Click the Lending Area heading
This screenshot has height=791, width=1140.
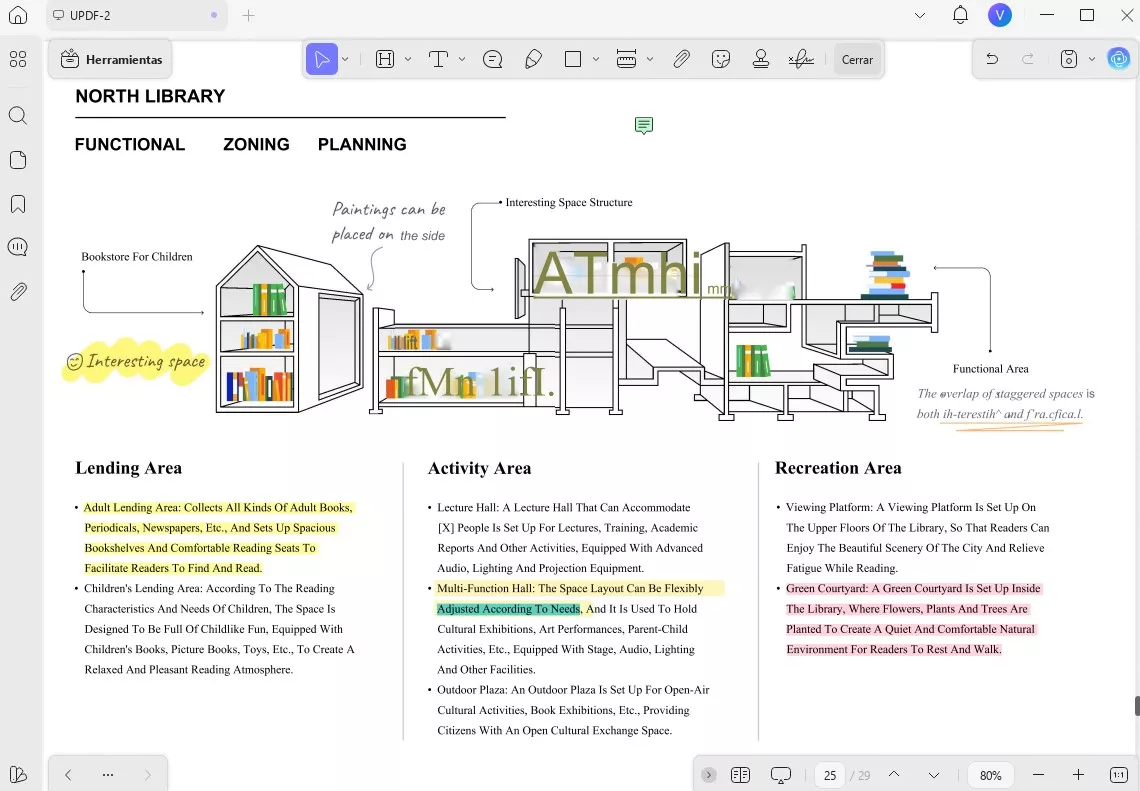[129, 467]
